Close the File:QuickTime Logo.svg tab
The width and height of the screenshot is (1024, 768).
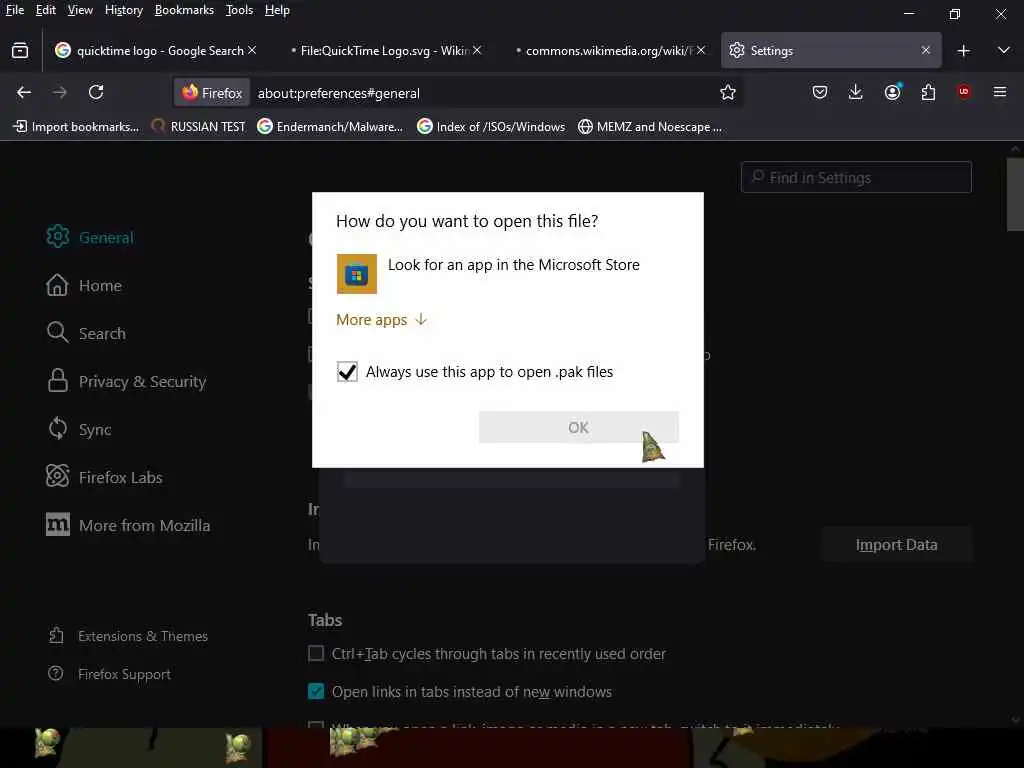(477, 50)
